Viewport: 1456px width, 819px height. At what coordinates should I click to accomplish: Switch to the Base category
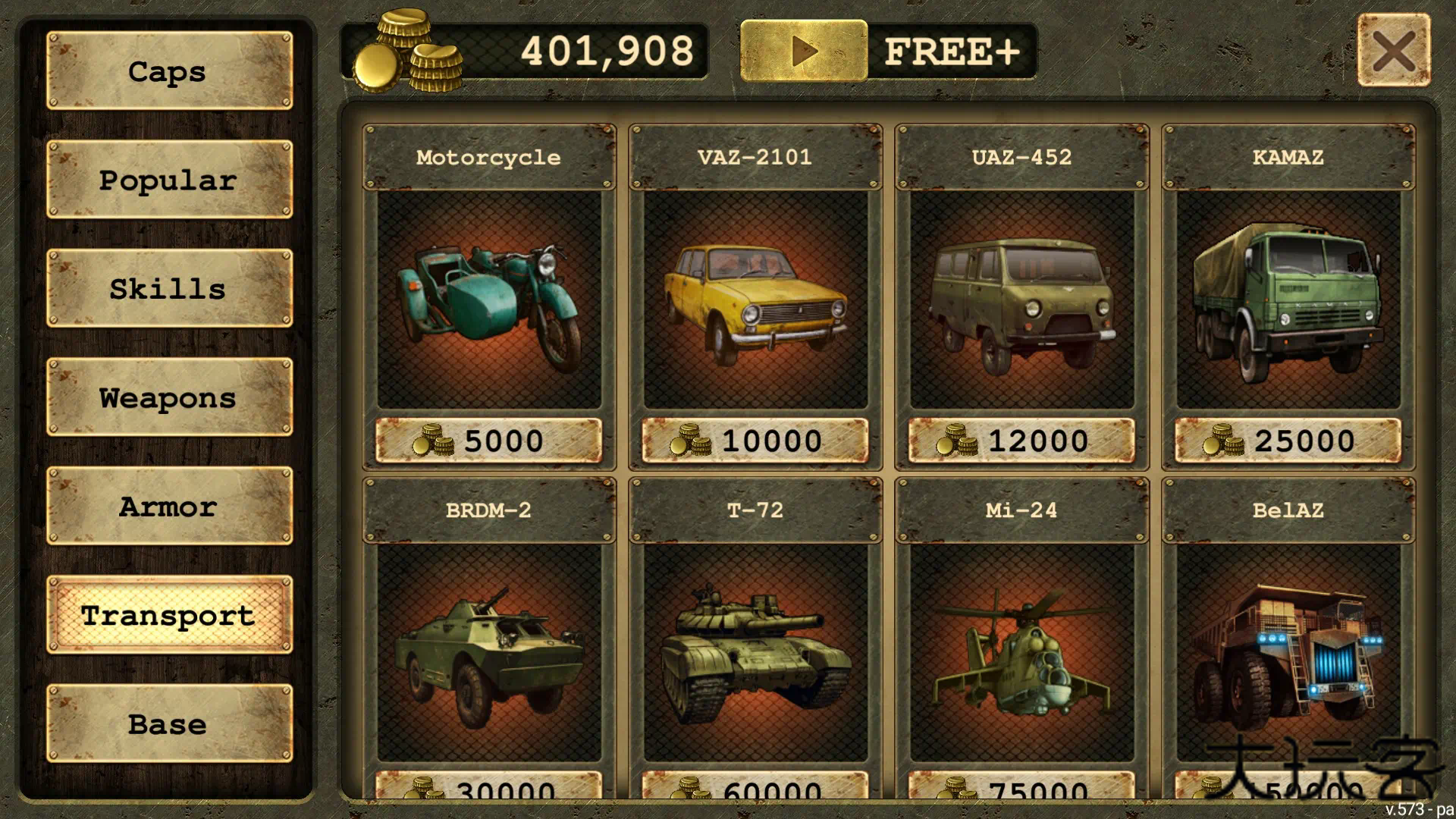click(169, 723)
